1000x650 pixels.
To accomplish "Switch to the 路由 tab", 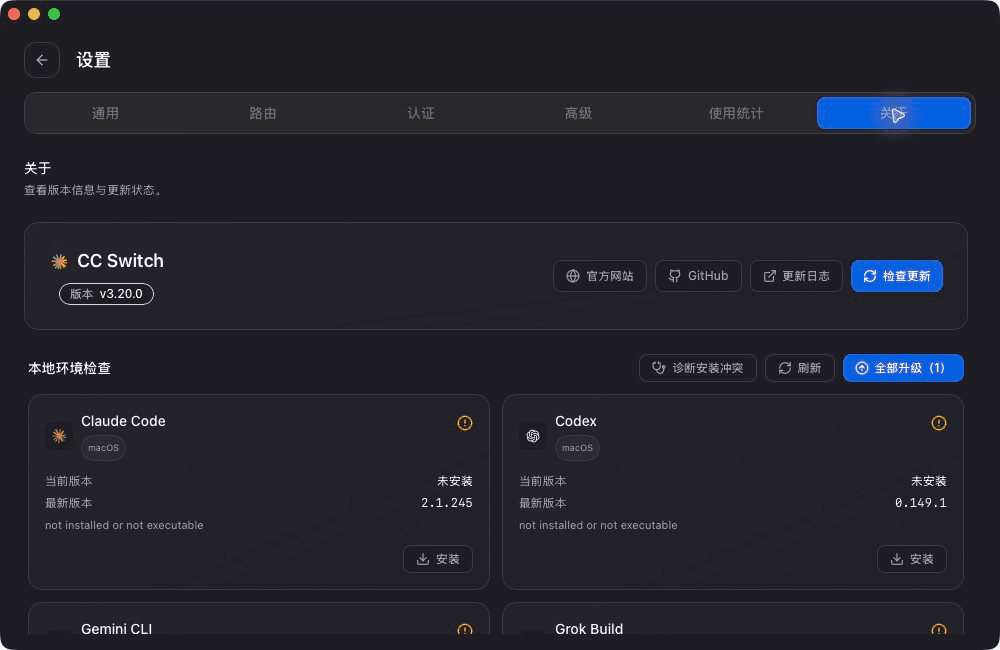I will tap(263, 114).
